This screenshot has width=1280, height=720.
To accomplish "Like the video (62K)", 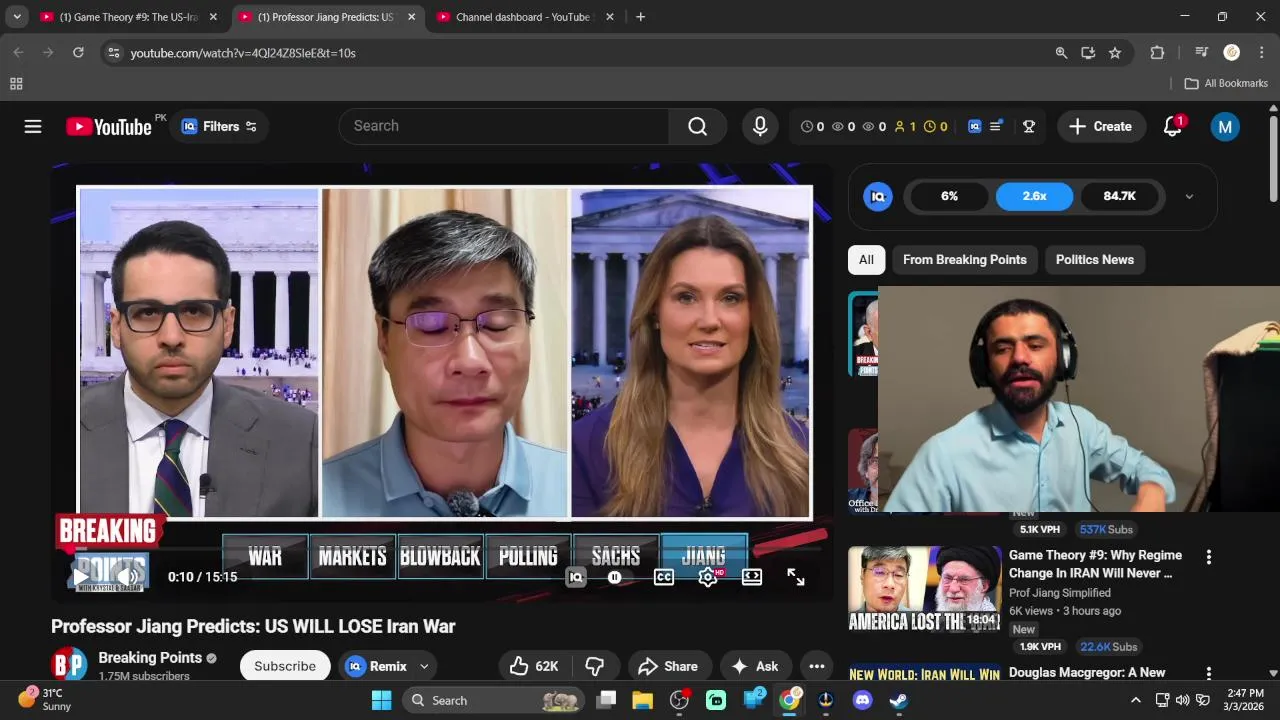I will (534, 666).
